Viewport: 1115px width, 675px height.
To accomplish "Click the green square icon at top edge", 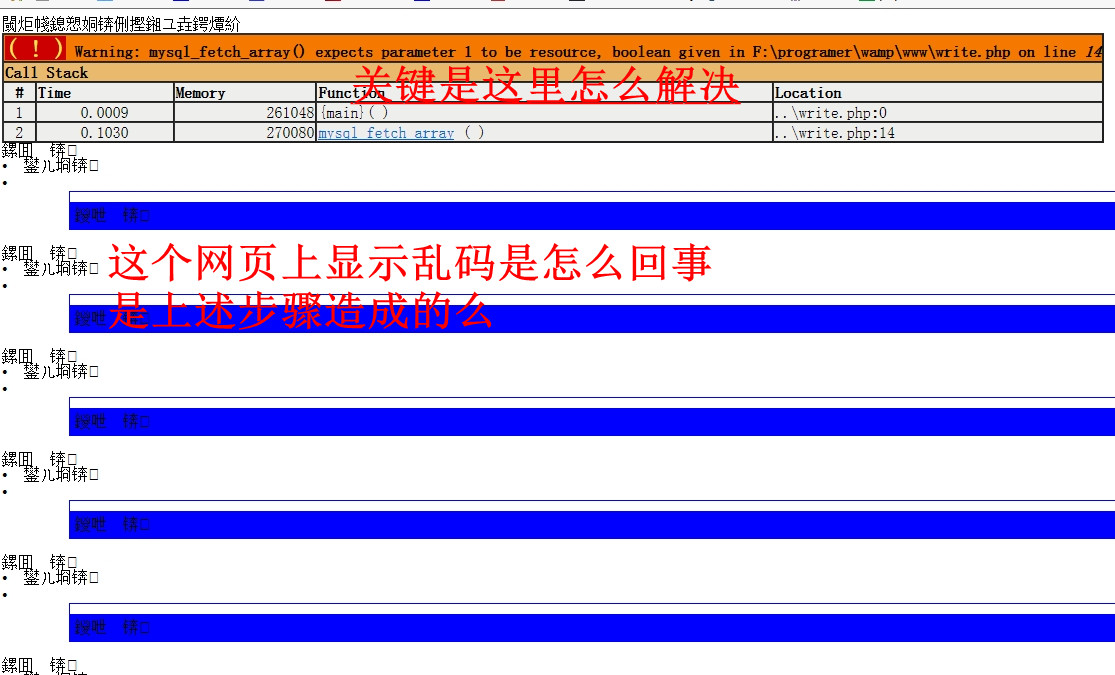I will tap(866, 3).
